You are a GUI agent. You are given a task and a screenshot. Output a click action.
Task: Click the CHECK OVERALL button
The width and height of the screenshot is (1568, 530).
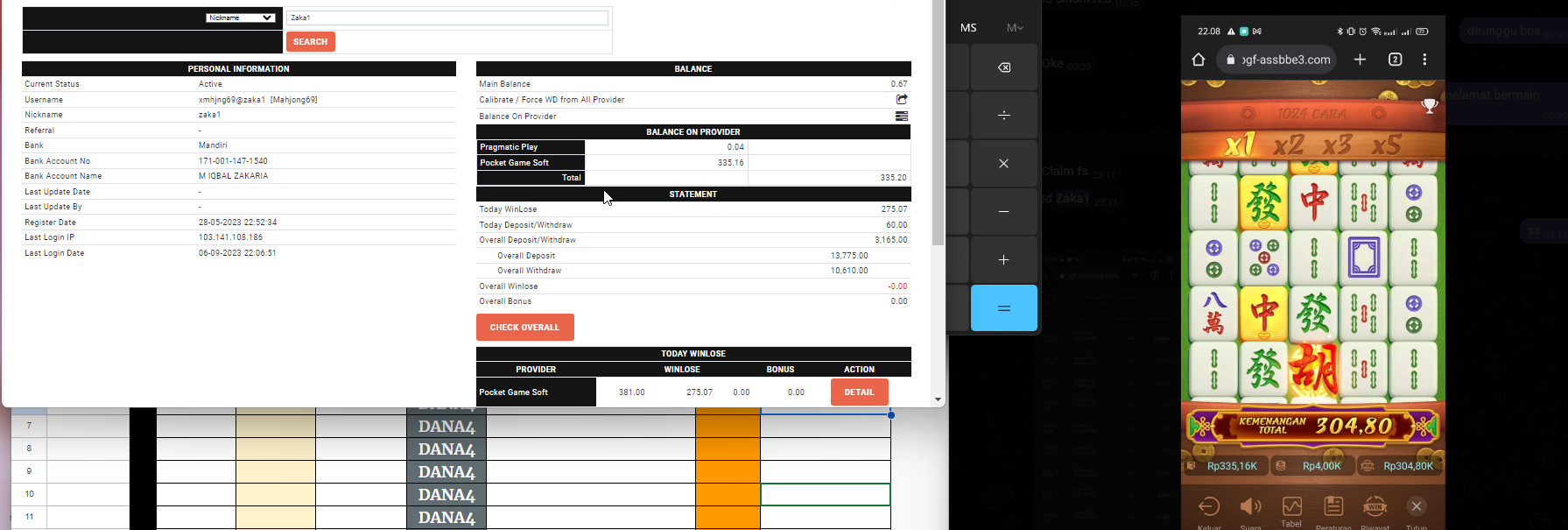pos(524,327)
